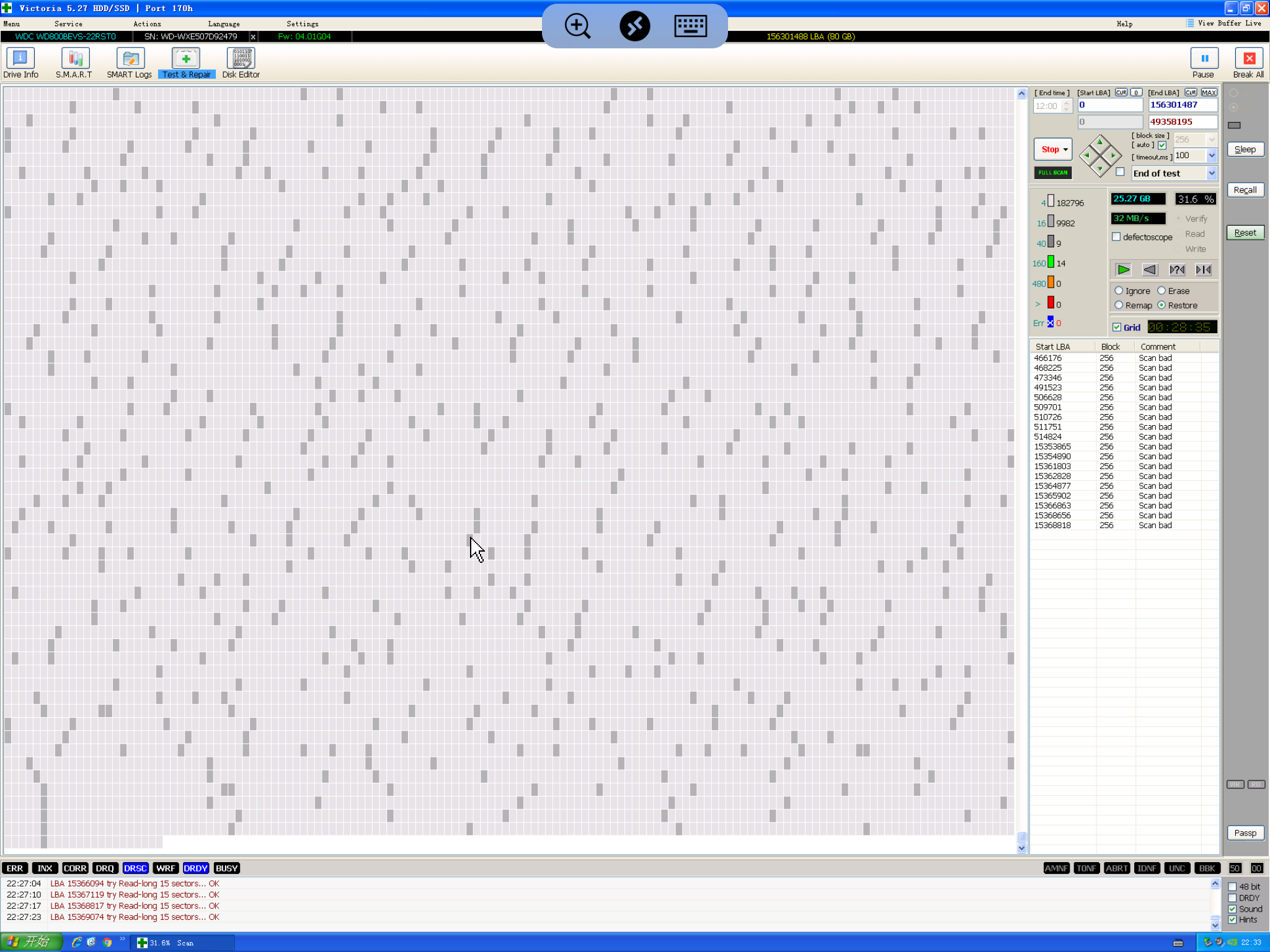This screenshot has width=1270, height=952.
Task: Open the Settings menu
Action: pyautogui.click(x=302, y=24)
